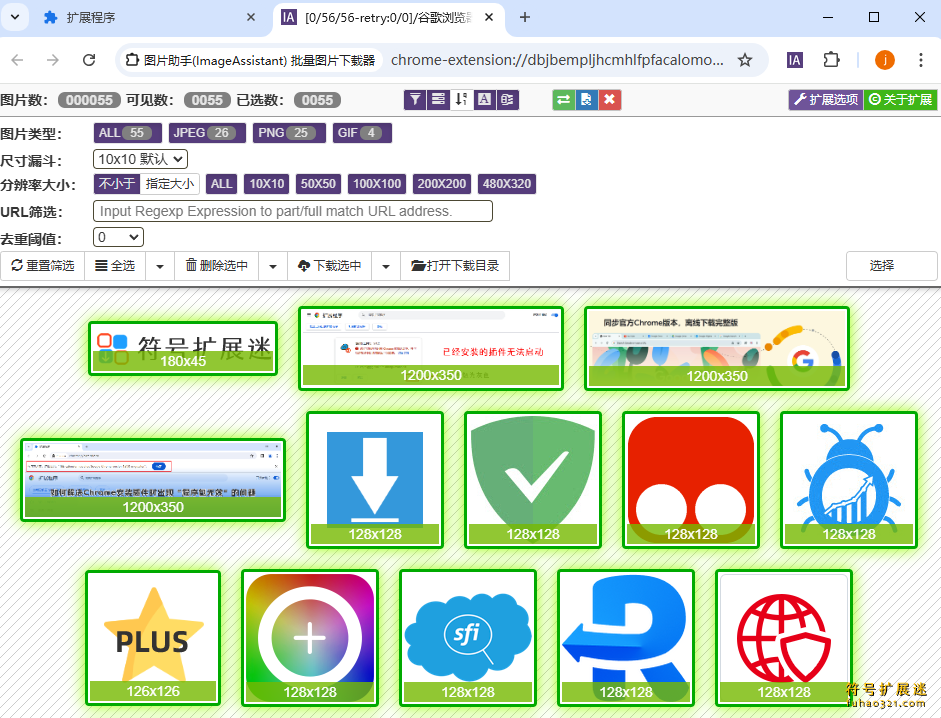
Task: Select the blue R arrow thumbnail
Action: point(625,638)
